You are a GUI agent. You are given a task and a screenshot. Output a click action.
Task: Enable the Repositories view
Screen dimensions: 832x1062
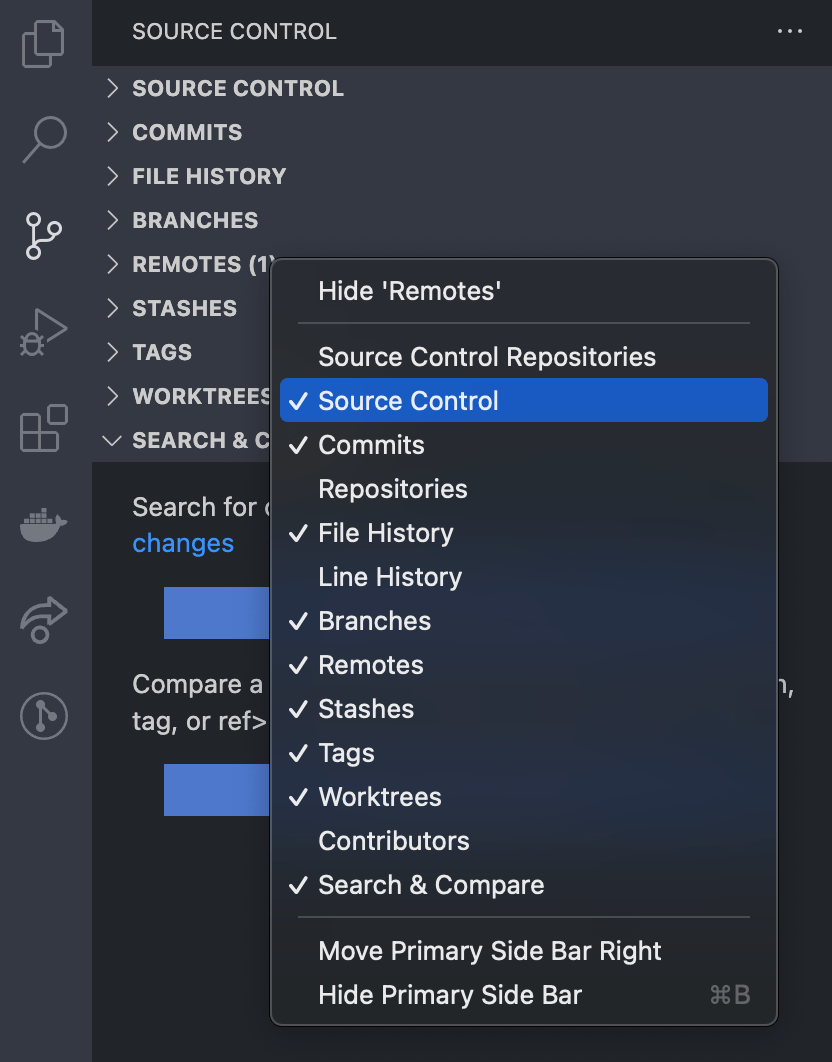(393, 489)
